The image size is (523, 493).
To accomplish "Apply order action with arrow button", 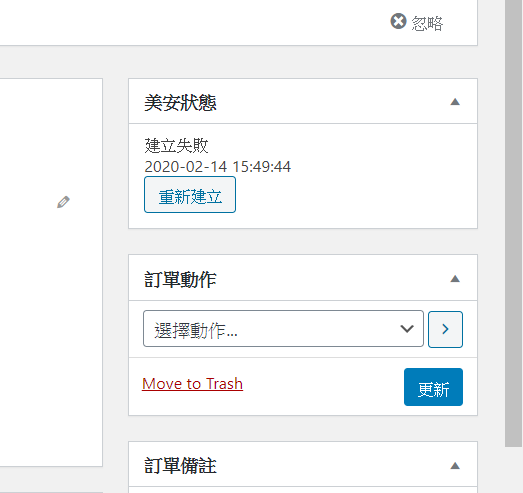I will point(445,329).
